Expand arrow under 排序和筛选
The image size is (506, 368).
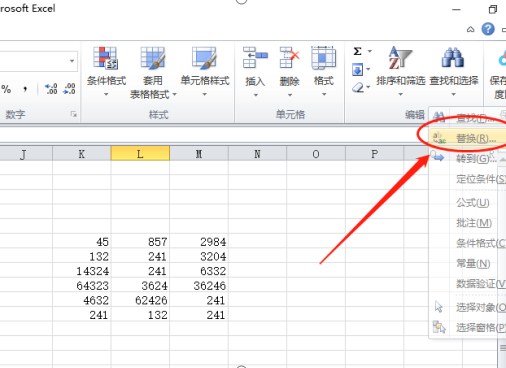click(401, 95)
